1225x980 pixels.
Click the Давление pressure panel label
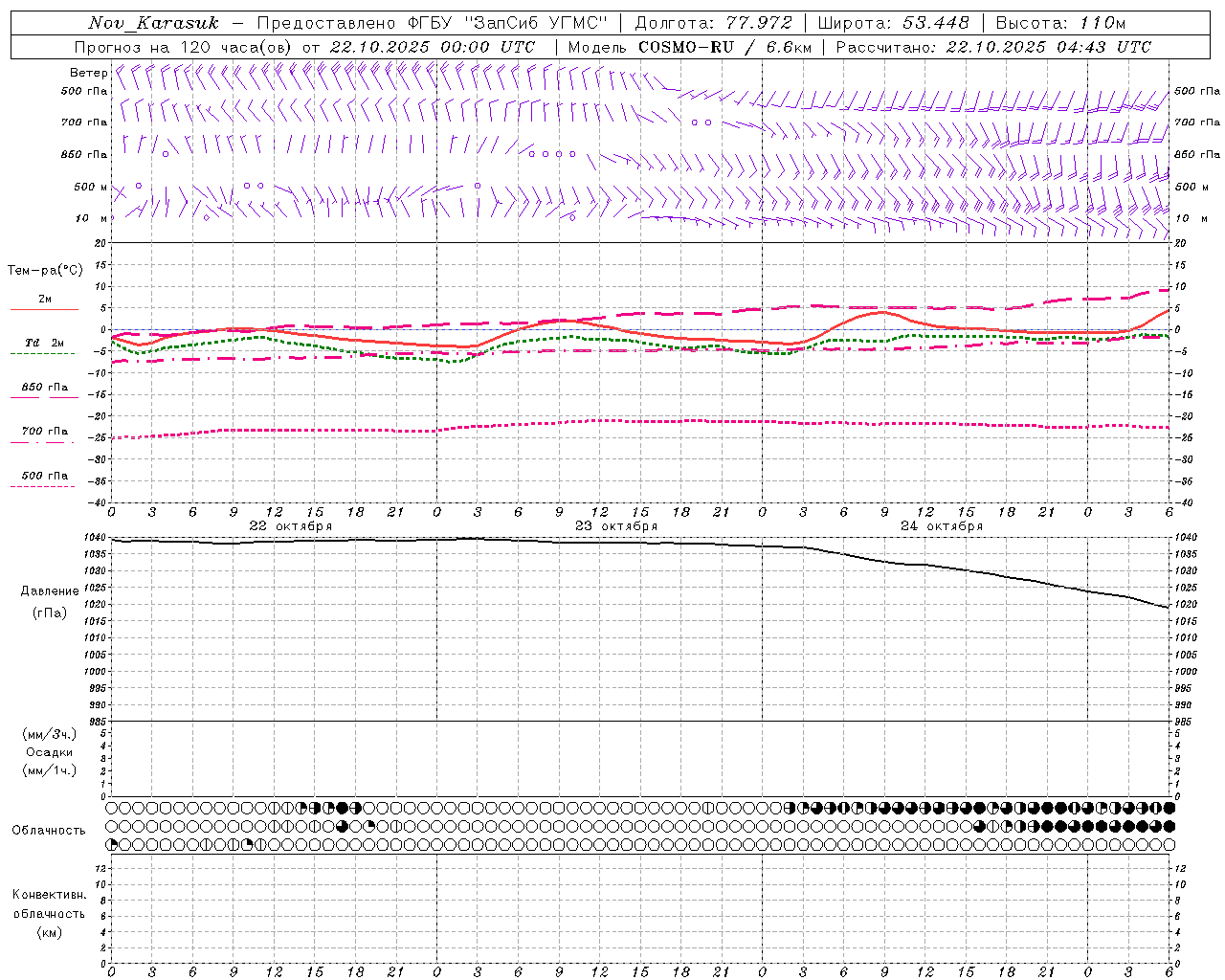click(50, 591)
